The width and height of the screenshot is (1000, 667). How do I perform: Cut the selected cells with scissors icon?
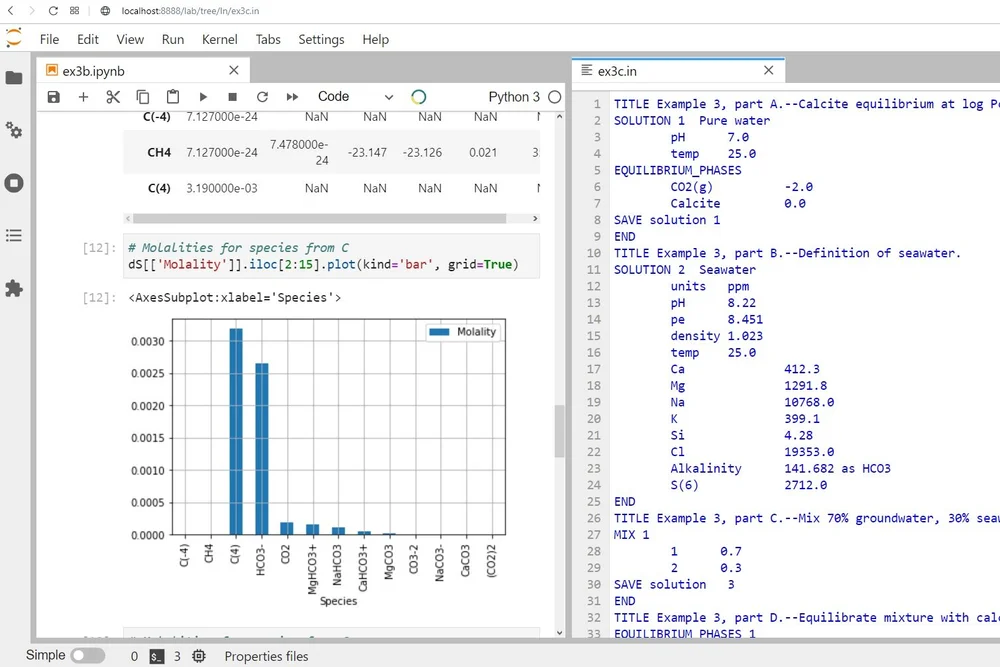[x=113, y=97]
